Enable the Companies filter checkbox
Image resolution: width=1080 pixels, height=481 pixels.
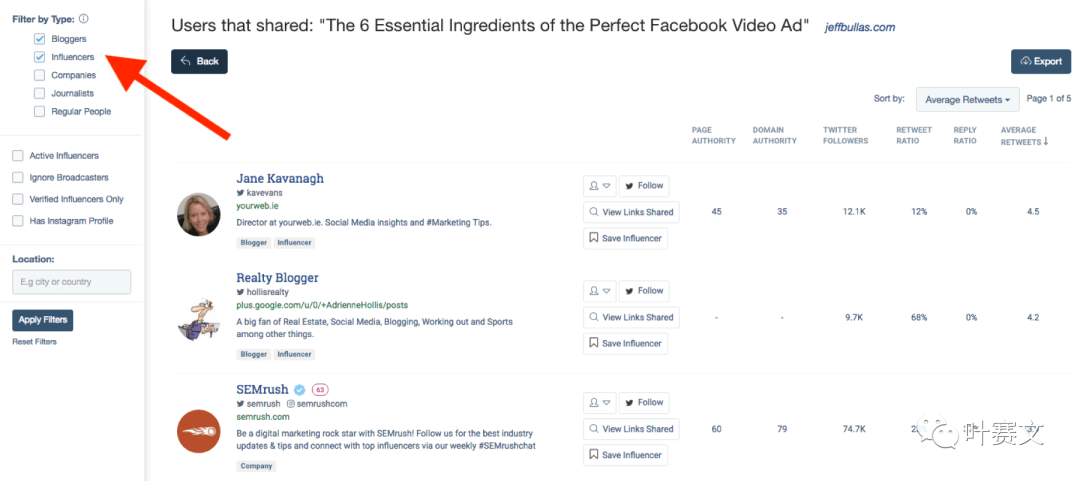point(39,75)
